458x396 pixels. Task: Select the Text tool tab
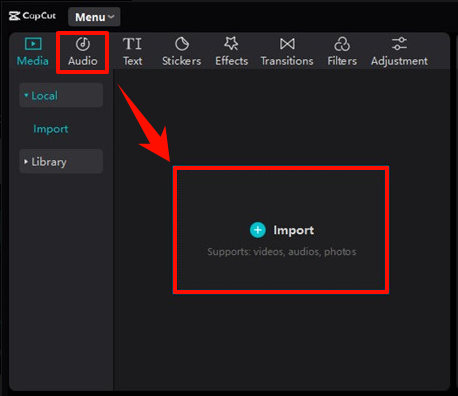coord(132,52)
